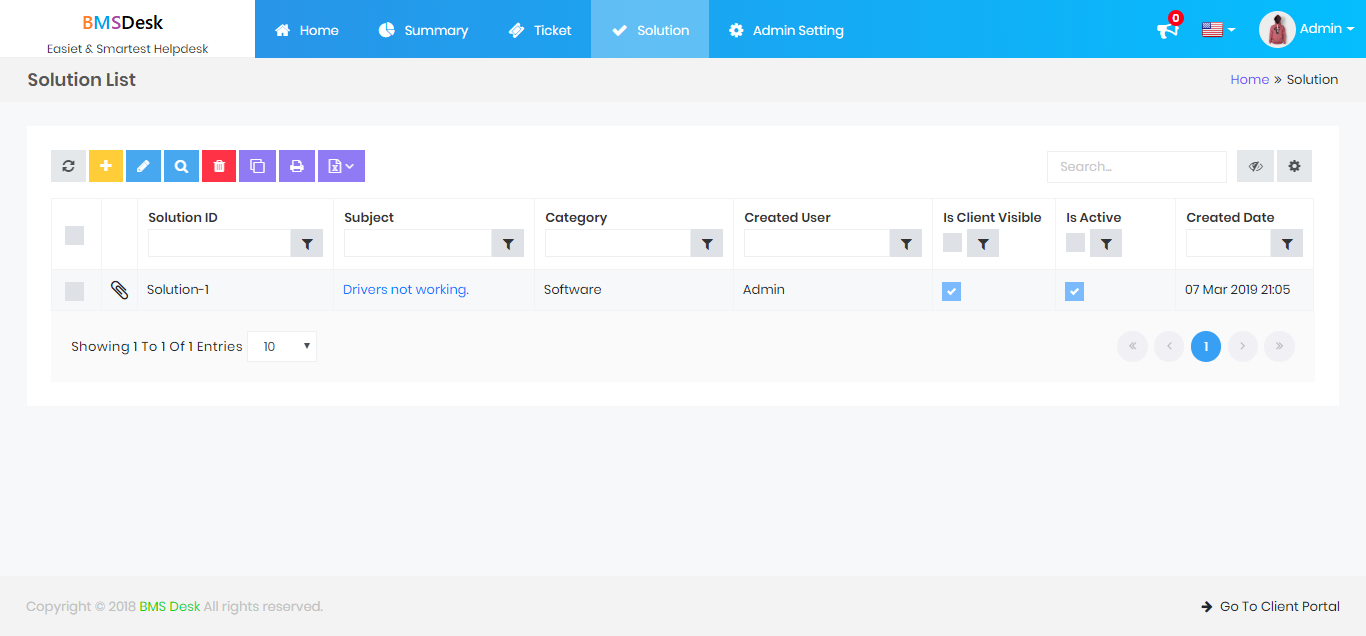Click the red trash delete icon
This screenshot has width=1366, height=636.
tap(219, 166)
